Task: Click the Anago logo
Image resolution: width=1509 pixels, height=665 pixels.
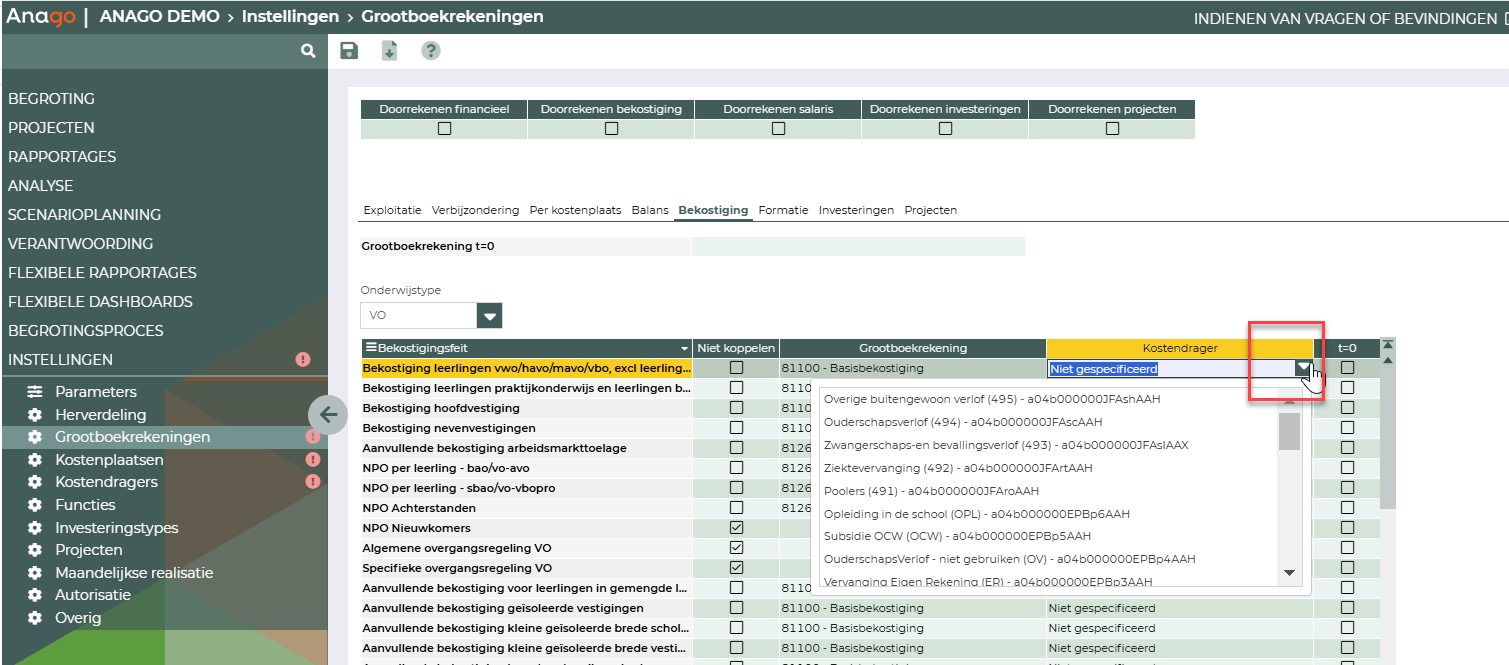Action: pyautogui.click(x=41, y=17)
